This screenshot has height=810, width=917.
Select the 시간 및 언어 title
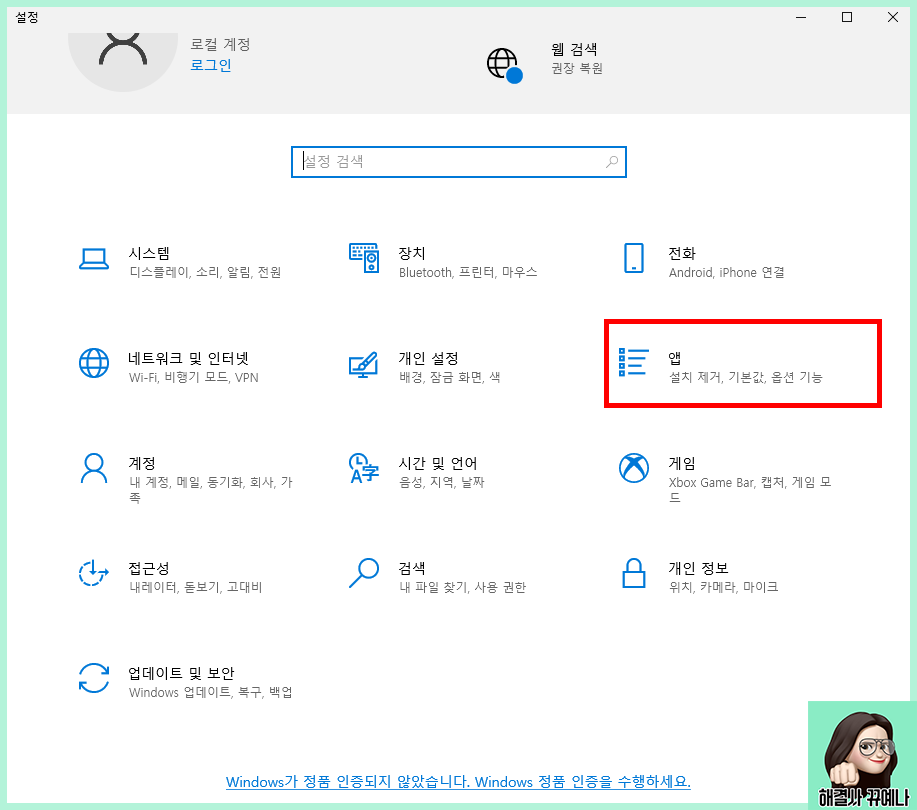pos(437,463)
